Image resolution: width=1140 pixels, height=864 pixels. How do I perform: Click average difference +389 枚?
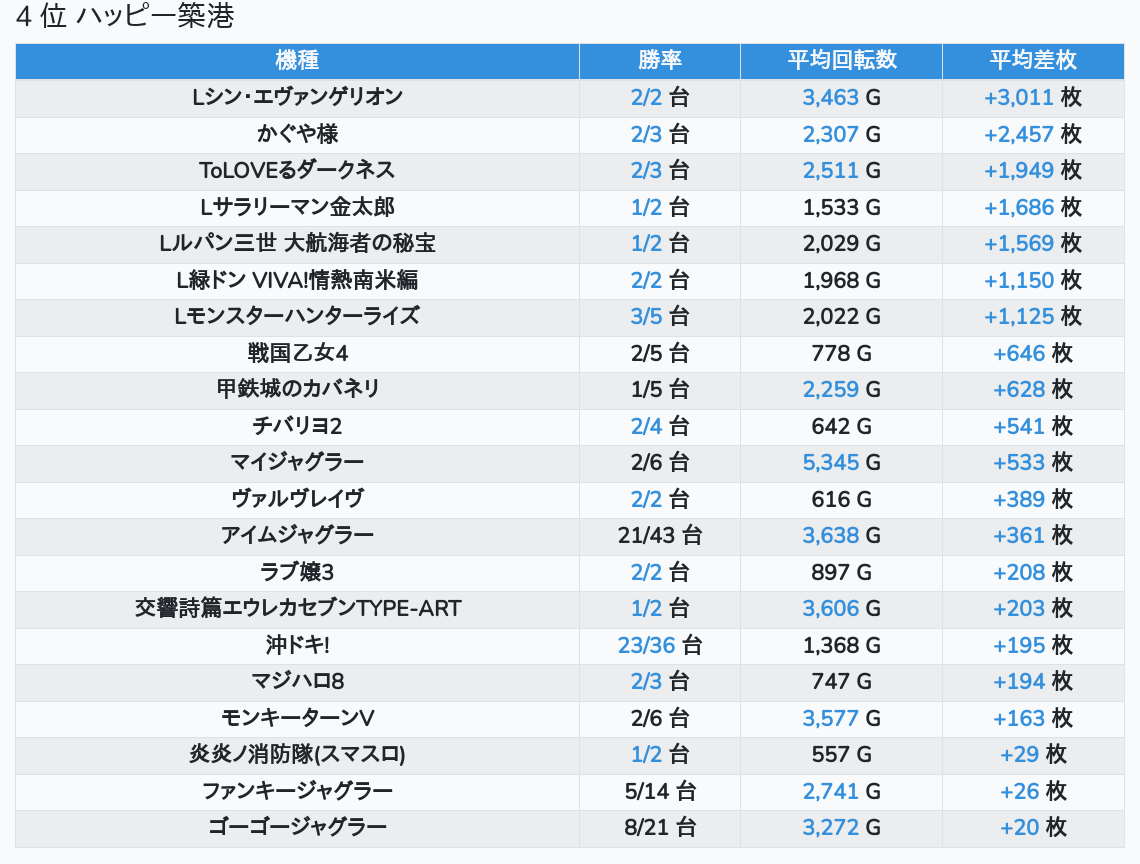(x=1033, y=499)
